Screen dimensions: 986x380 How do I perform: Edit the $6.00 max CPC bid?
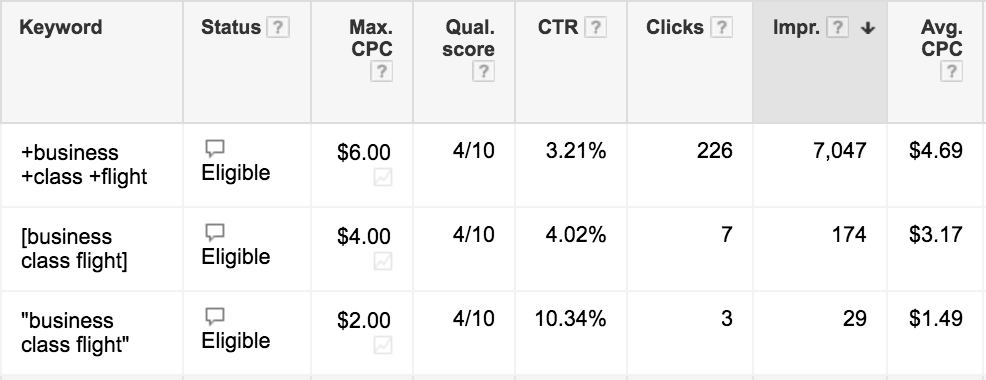pyautogui.click(x=363, y=152)
